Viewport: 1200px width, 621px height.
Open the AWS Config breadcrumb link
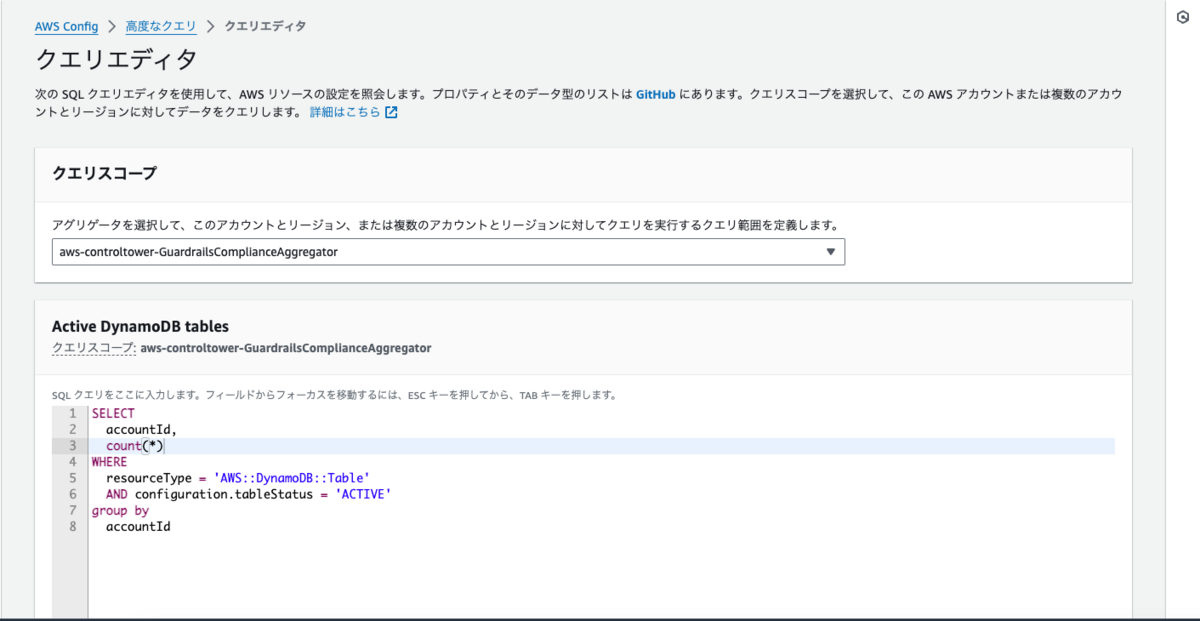click(66, 26)
